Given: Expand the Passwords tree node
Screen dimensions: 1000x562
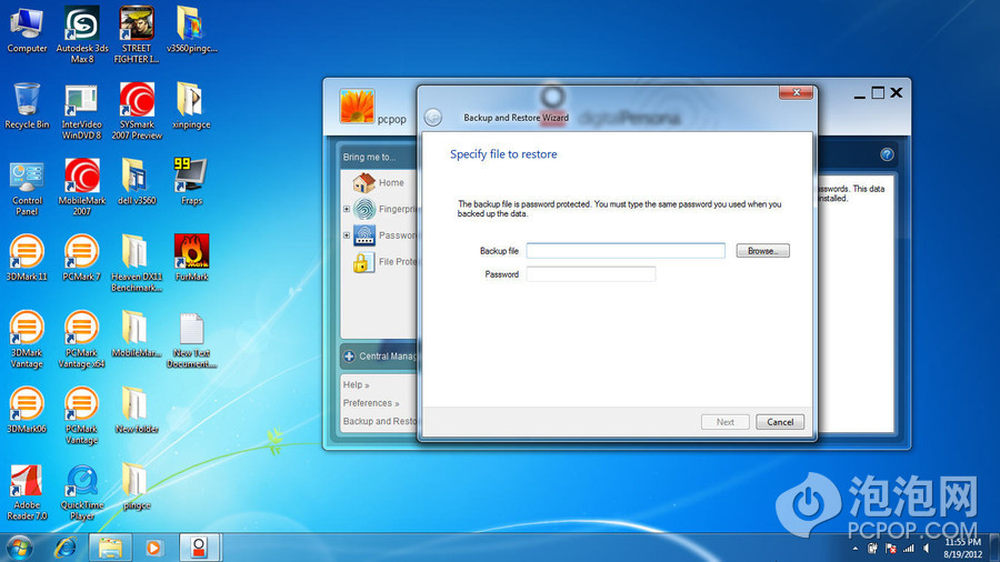Looking at the screenshot, I should pyautogui.click(x=346, y=235).
